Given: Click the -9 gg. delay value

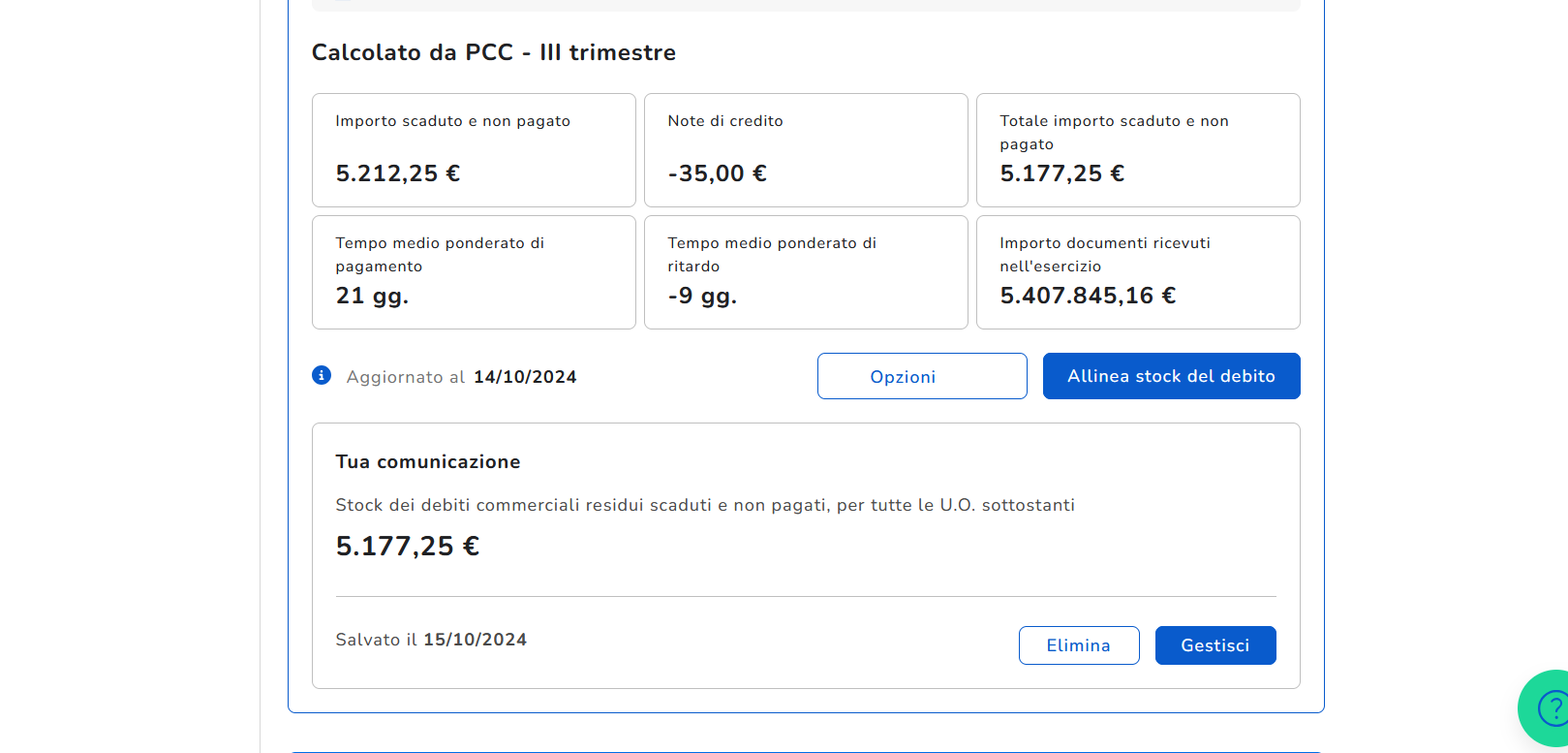Looking at the screenshot, I should [x=702, y=296].
